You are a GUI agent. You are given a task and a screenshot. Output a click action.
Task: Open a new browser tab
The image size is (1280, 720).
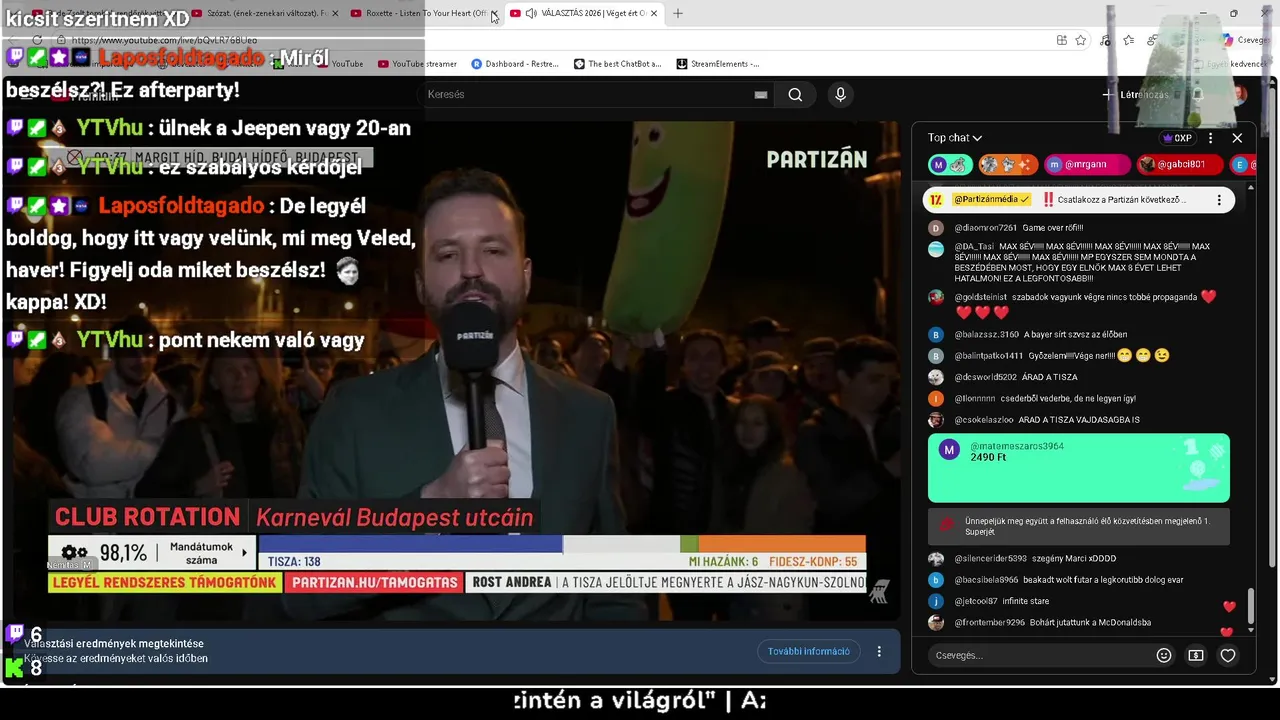click(678, 13)
